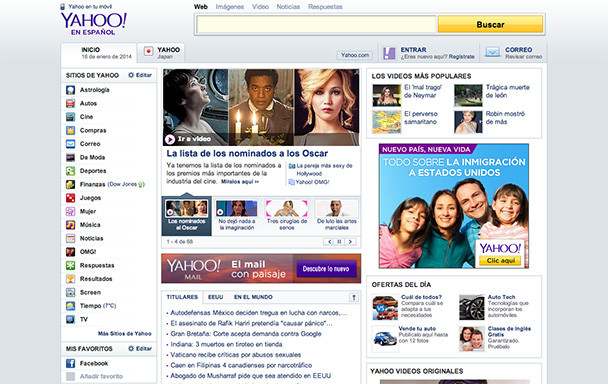Switch to the EEUU headlines tab

(216, 297)
